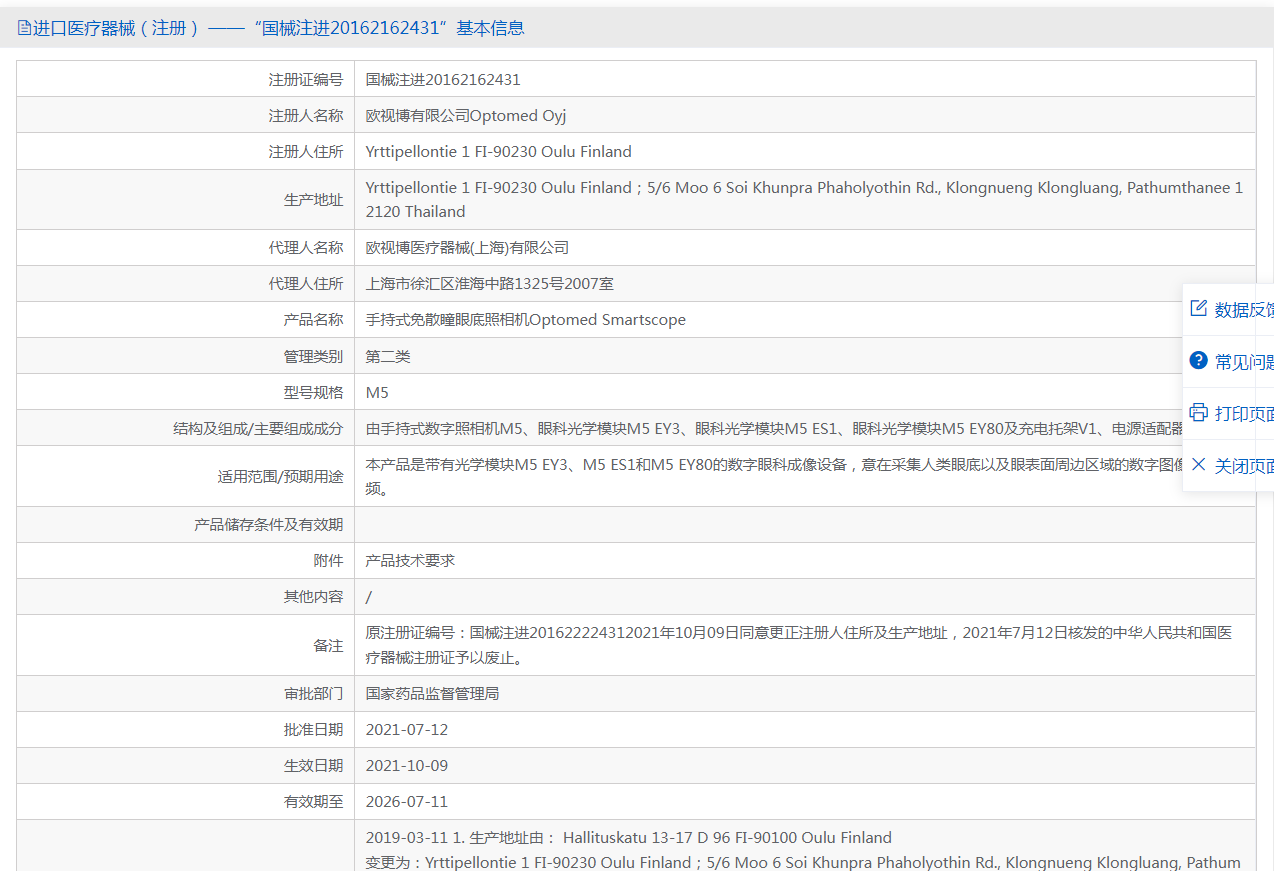
Task: Click agent address 上海市徐汇区淮海中路1325号2007室
Action: pyautogui.click(x=490, y=284)
